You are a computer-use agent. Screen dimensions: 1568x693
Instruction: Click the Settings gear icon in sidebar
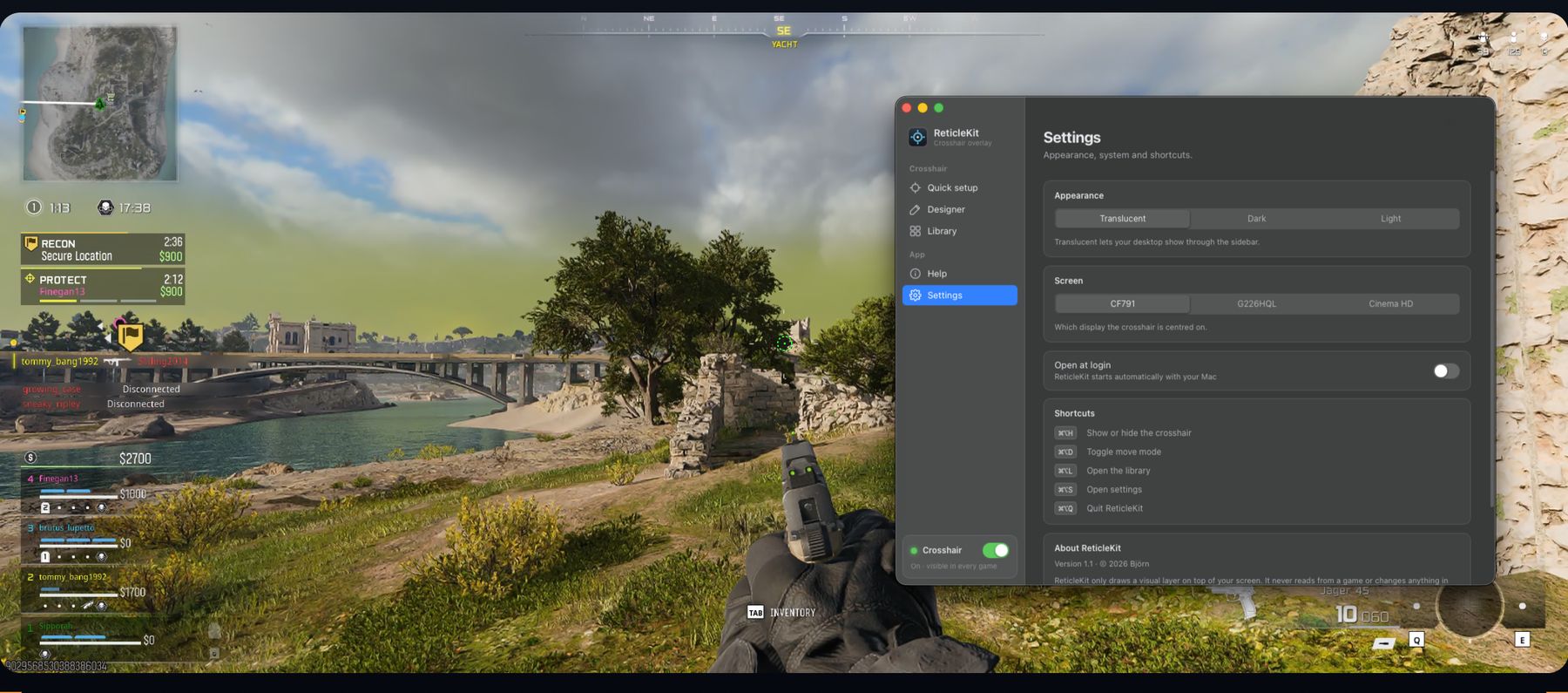click(x=915, y=296)
